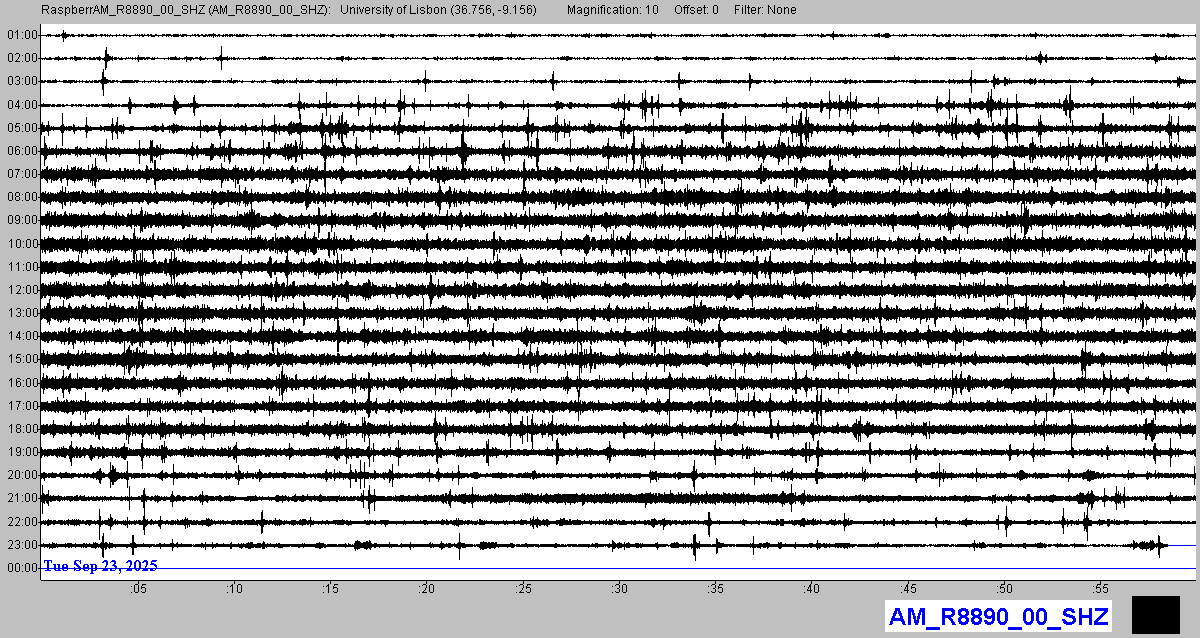
Task: Click the AM_R8890_00_SHZ station label in blue
Action: click(998, 616)
